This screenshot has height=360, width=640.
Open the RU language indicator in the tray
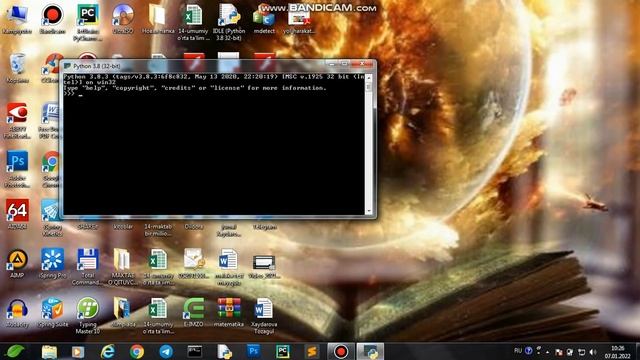tap(518, 351)
